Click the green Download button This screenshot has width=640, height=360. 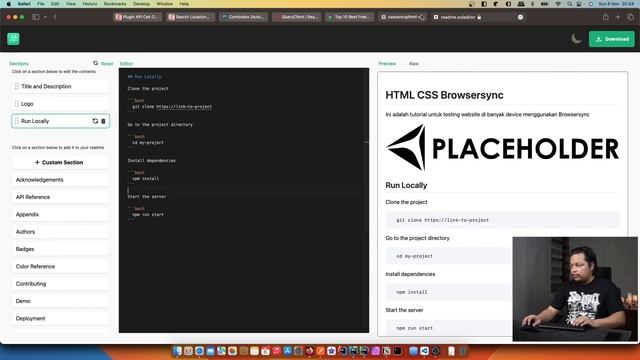point(611,39)
